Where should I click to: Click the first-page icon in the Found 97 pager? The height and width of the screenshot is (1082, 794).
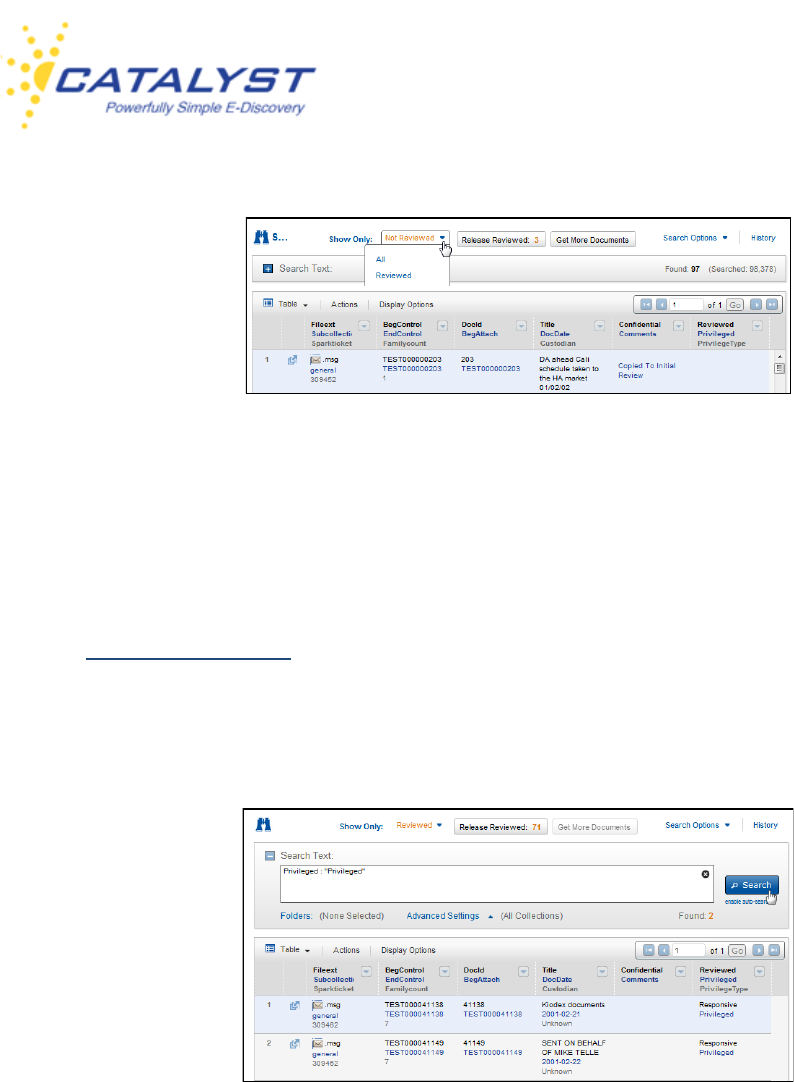(646, 304)
